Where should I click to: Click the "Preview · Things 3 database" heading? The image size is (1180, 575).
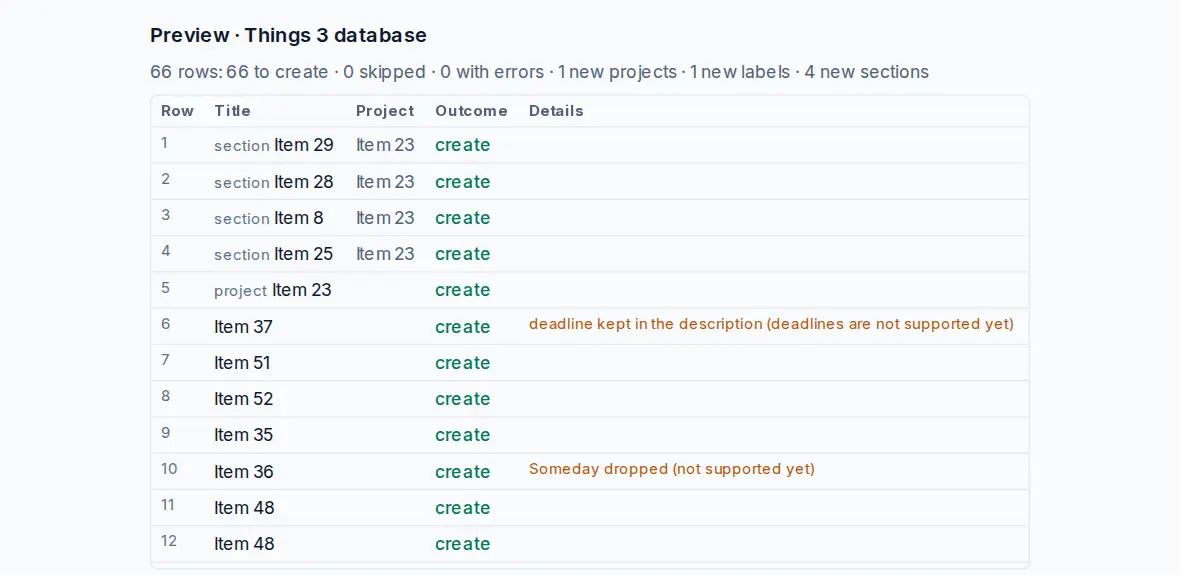point(288,35)
